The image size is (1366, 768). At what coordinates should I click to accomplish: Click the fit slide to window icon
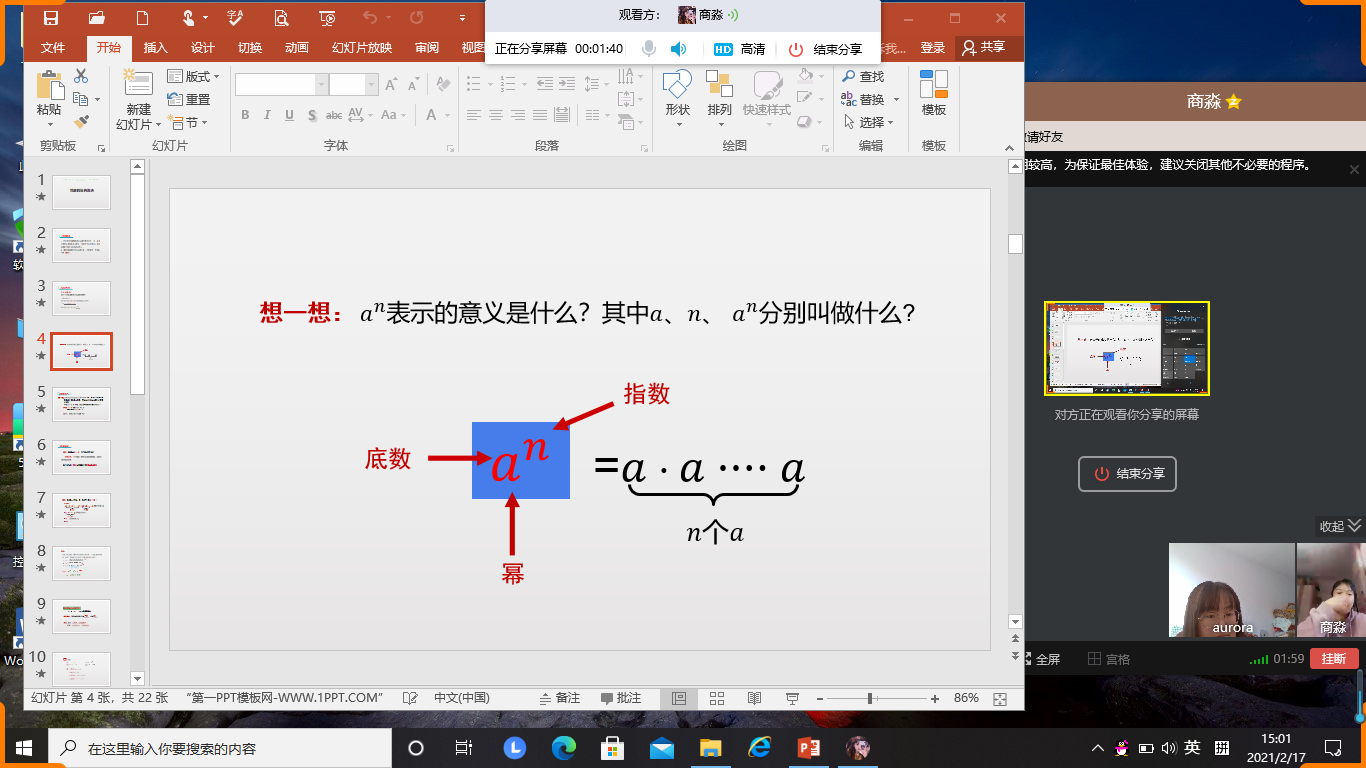coord(999,698)
